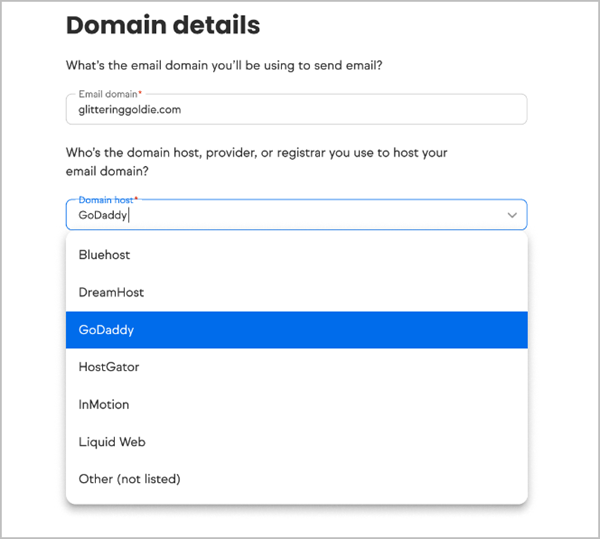Click the "email domain?" second question line
This screenshot has width=600, height=539.
tap(107, 171)
